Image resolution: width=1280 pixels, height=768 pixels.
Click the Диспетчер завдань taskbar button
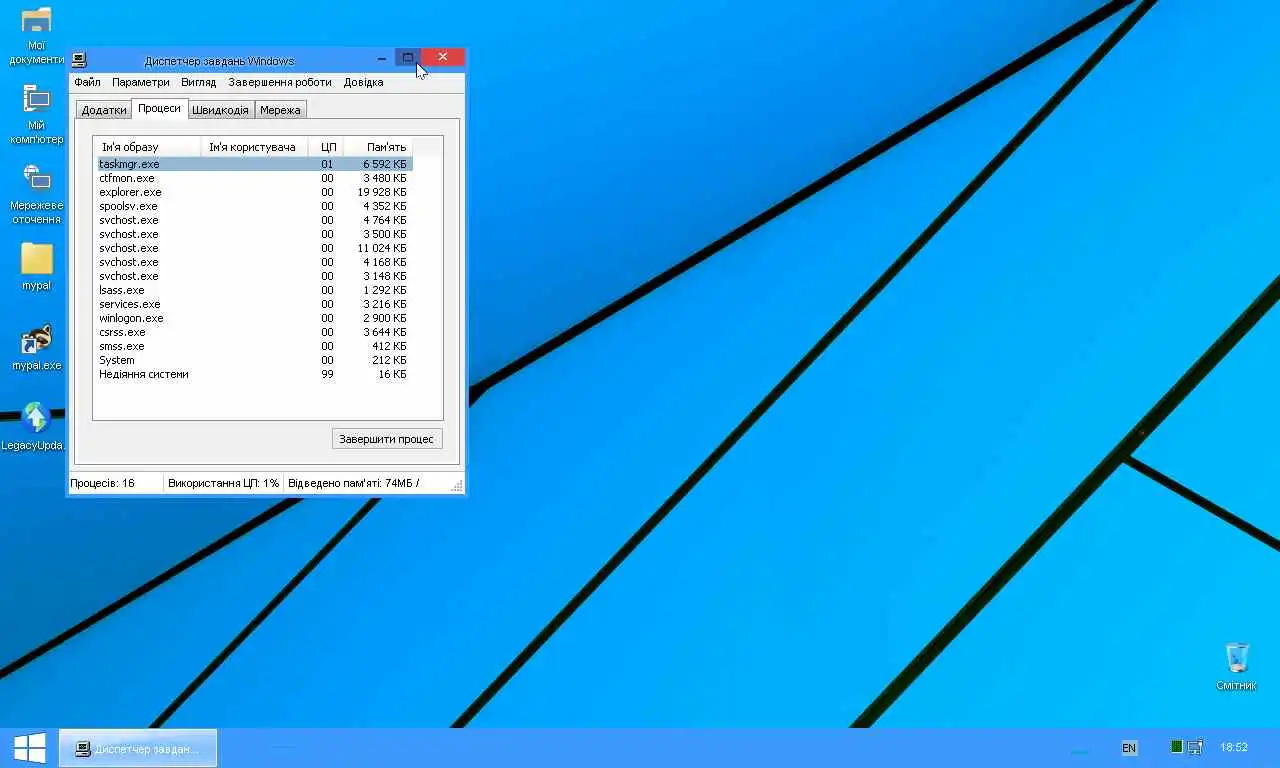coord(138,748)
